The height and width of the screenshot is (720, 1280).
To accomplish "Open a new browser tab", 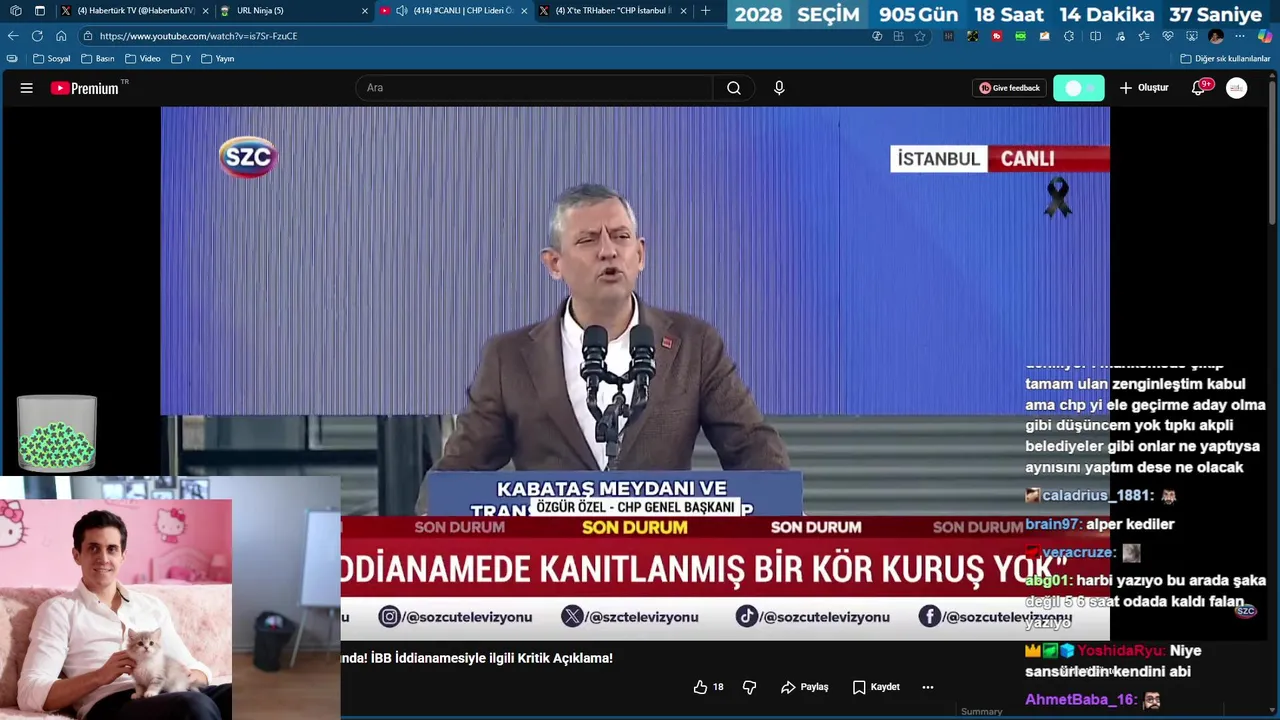I will pos(706,11).
